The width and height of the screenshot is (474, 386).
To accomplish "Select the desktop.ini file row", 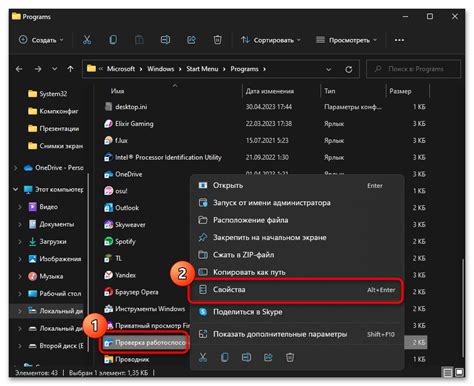I will click(x=266, y=107).
